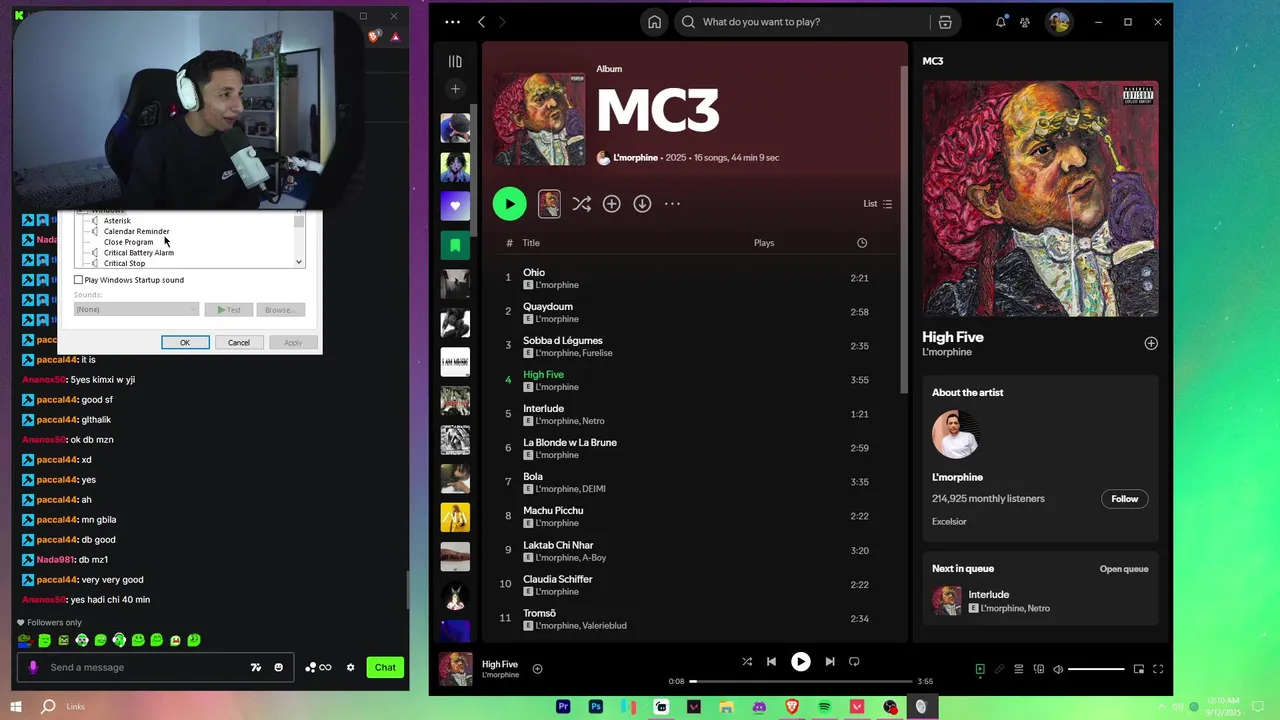Open Spotify notifications bell
1280x720 pixels.
(1000, 22)
